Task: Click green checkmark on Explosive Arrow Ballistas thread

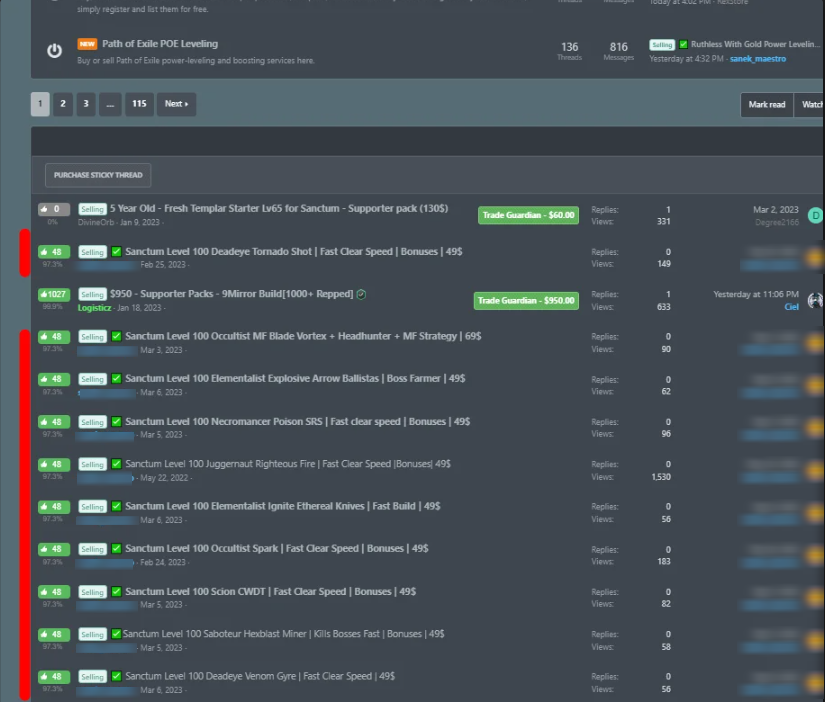Action: coord(117,378)
